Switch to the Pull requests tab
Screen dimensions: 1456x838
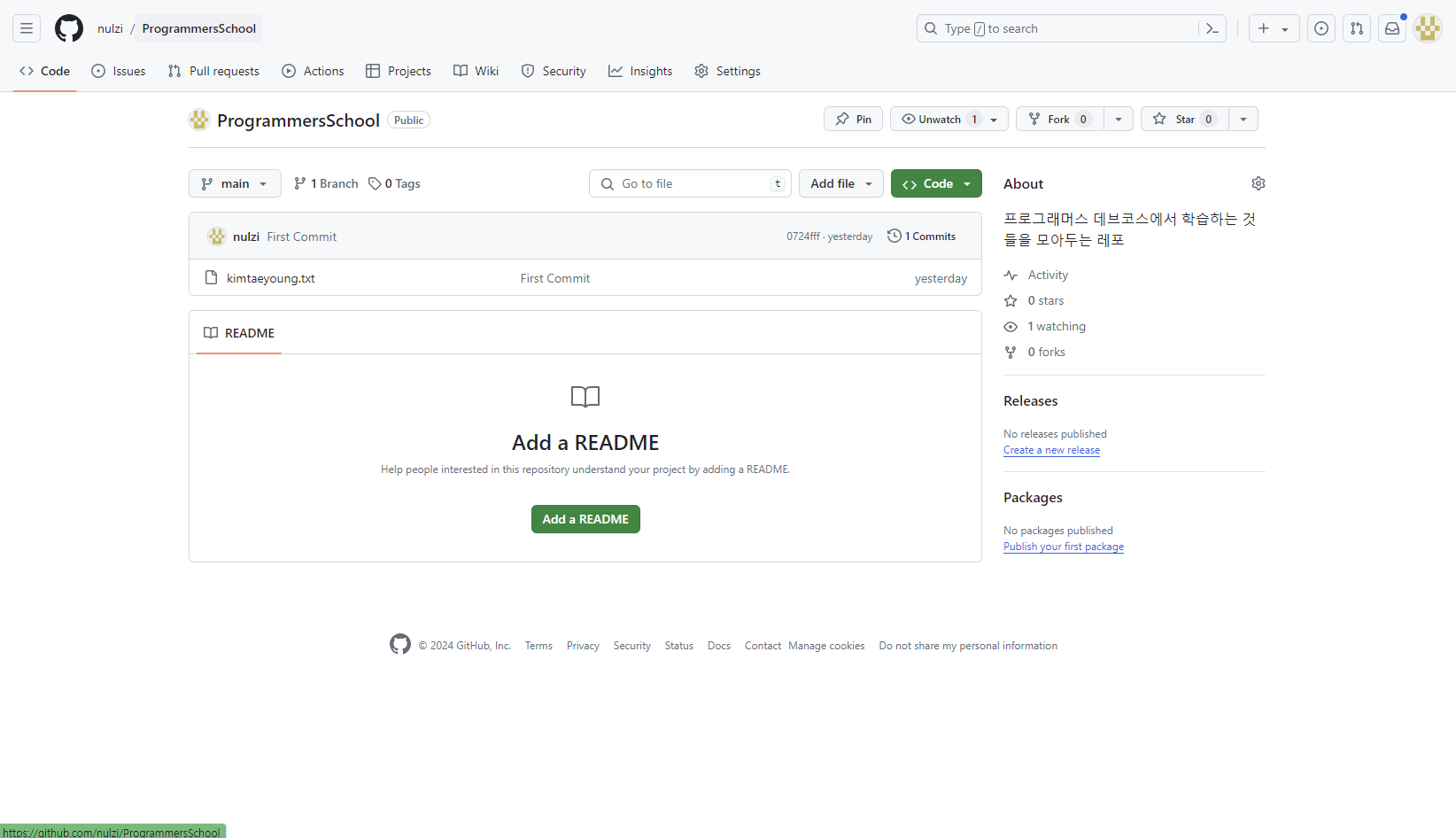pyautogui.click(x=213, y=71)
